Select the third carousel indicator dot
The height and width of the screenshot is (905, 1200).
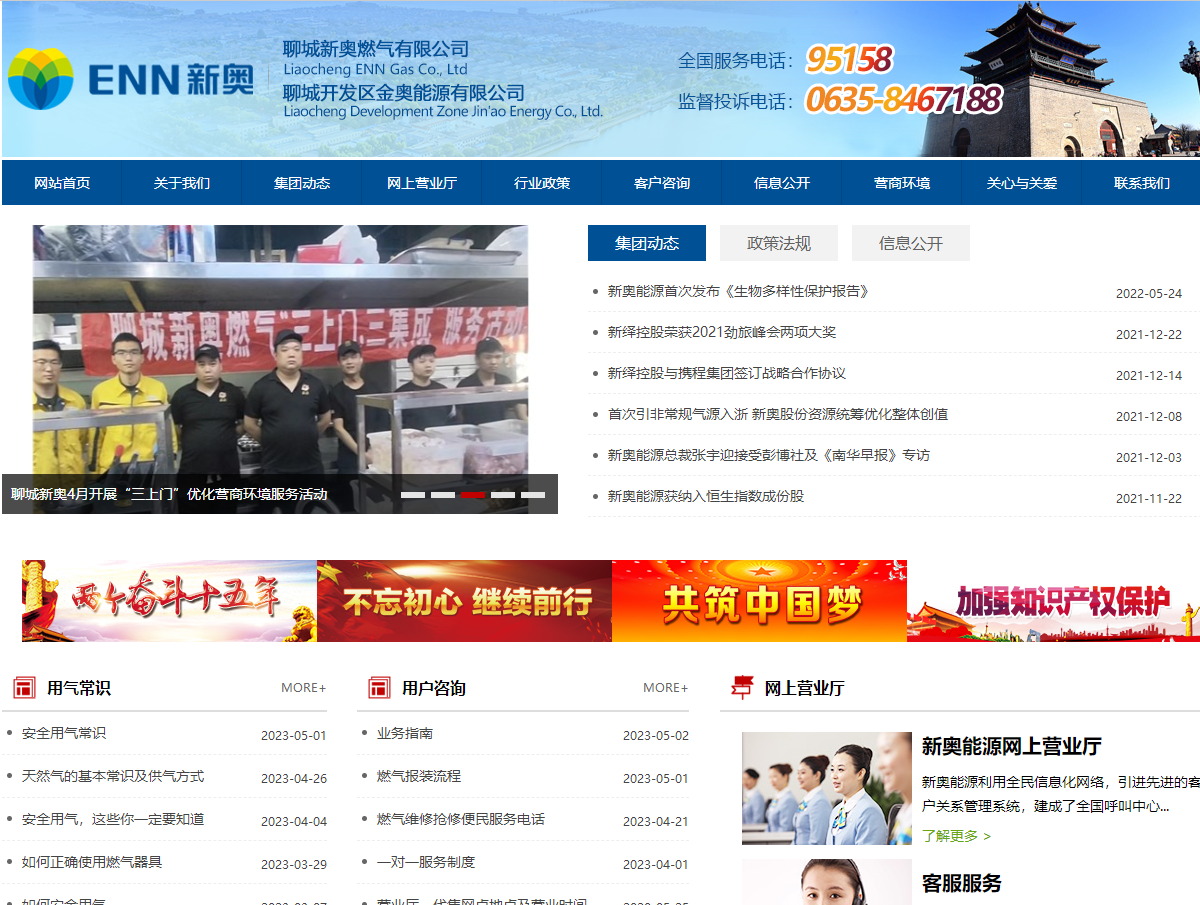tap(472, 493)
